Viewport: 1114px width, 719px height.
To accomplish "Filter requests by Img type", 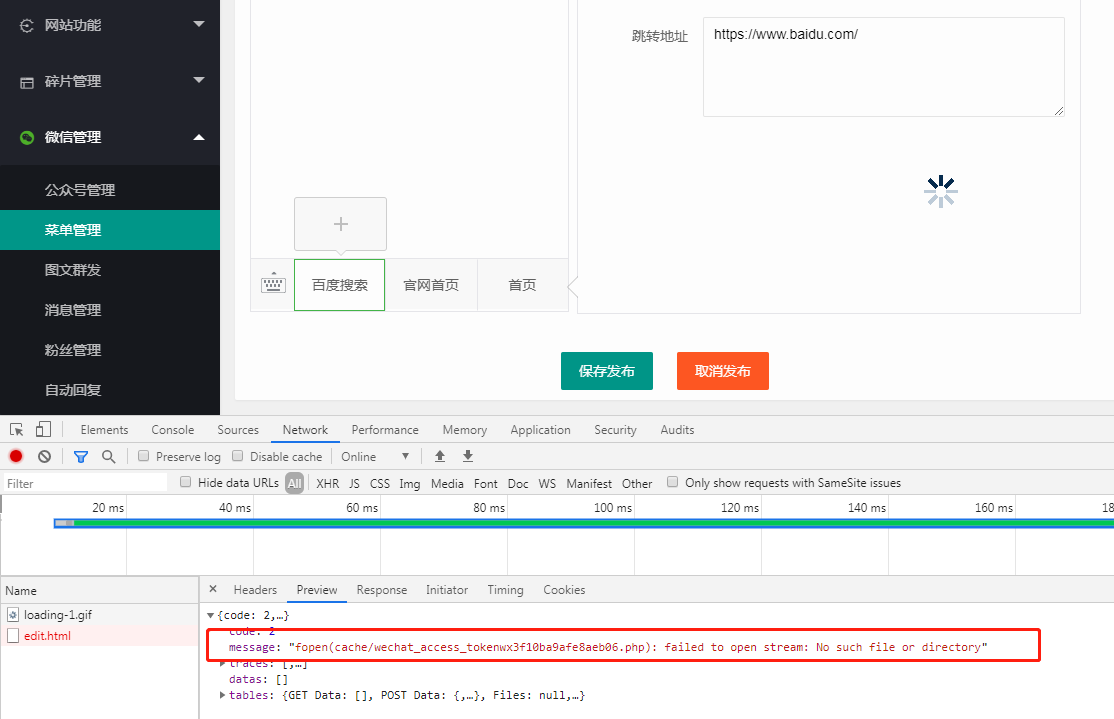I will (x=409, y=483).
